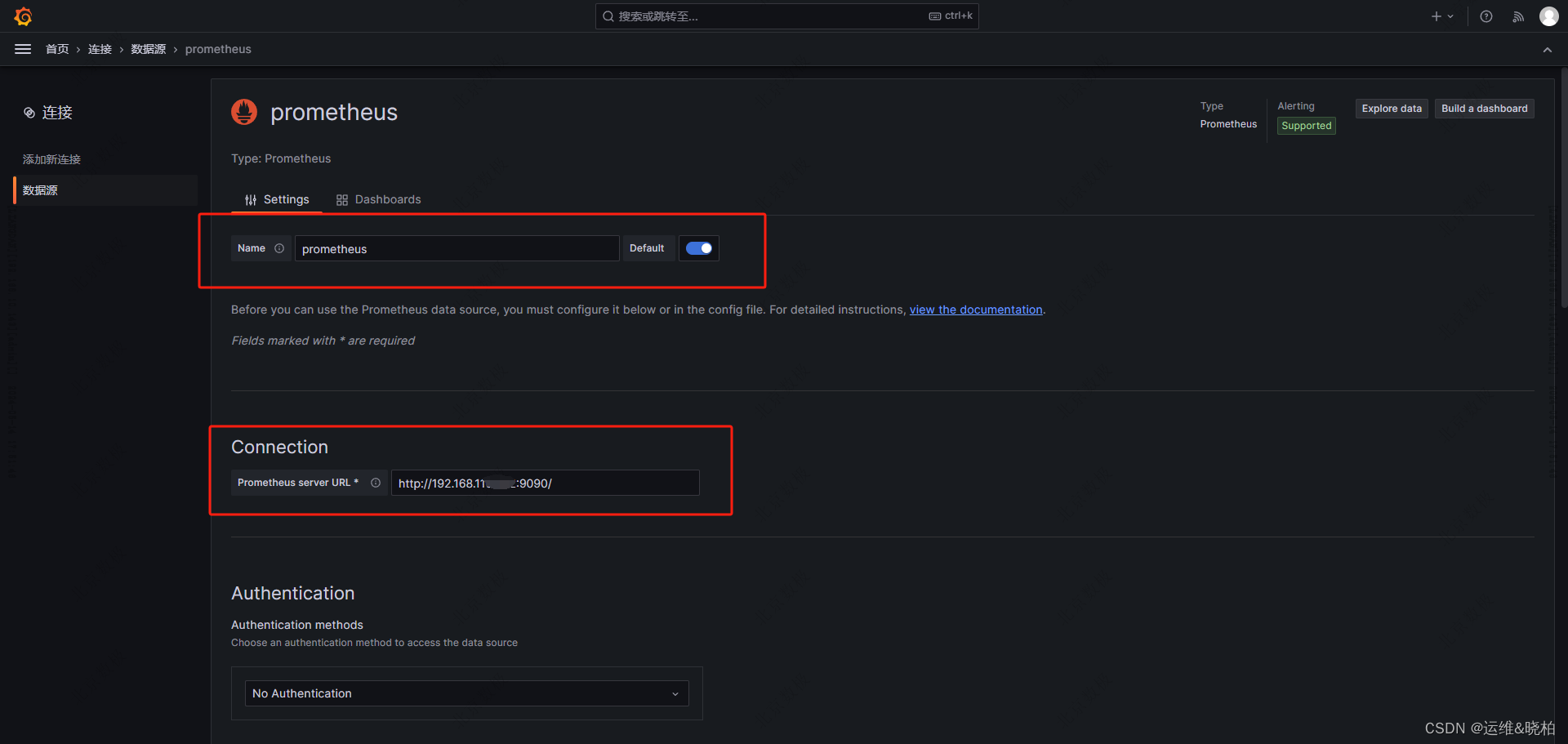This screenshot has width=1568, height=744.
Task: Click the Grafana logo icon
Action: [x=23, y=16]
